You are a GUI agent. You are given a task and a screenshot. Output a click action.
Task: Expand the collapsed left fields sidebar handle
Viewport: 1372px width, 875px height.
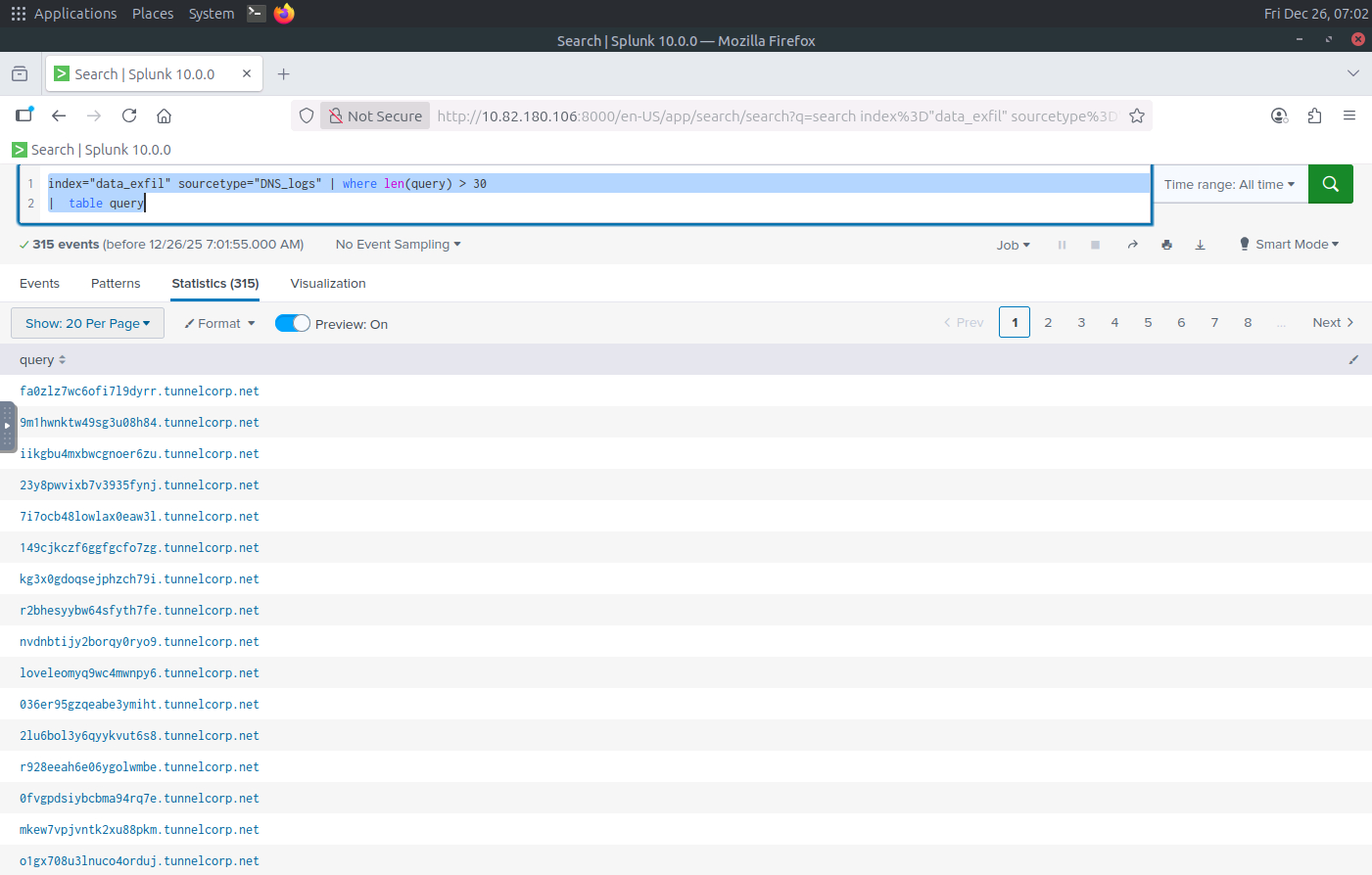(x=8, y=427)
